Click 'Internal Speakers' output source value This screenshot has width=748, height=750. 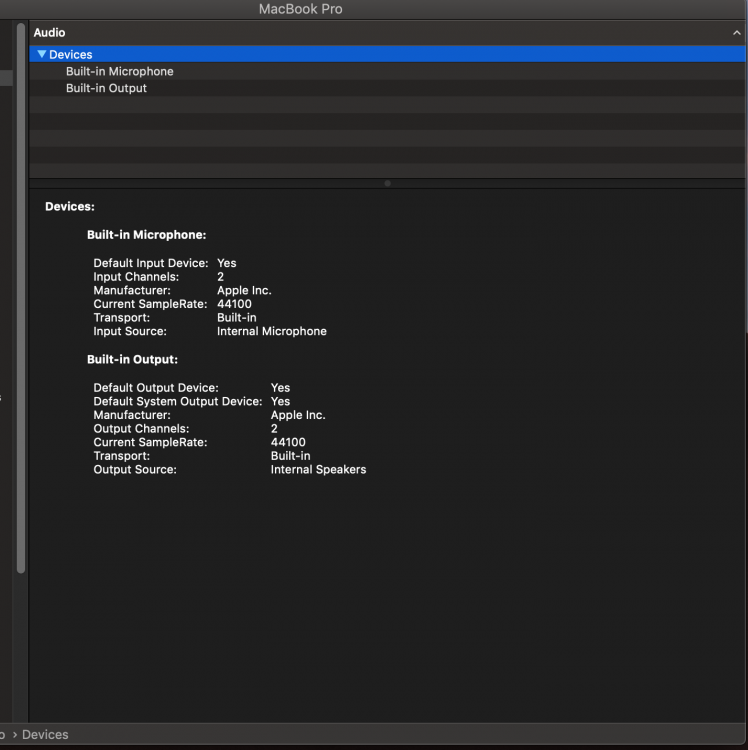coord(319,469)
